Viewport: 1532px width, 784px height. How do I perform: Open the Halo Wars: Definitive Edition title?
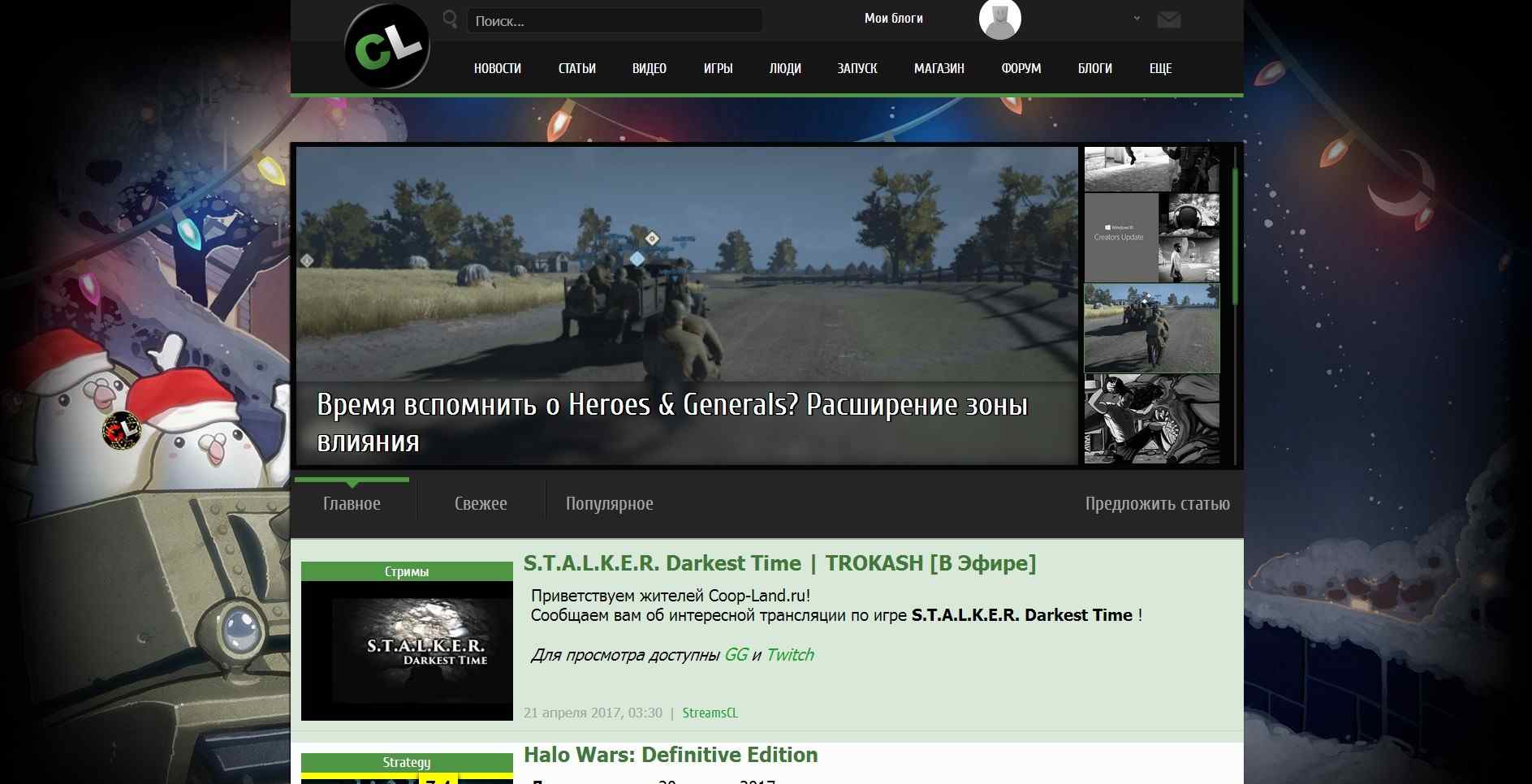coord(671,755)
